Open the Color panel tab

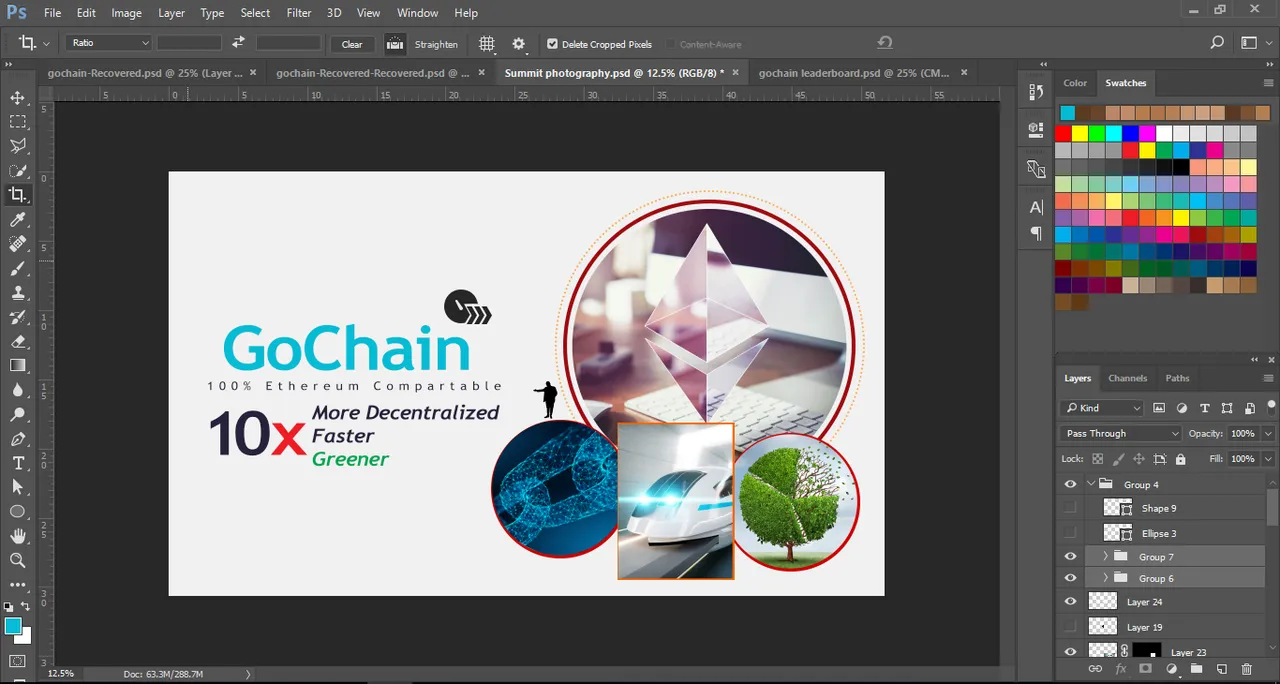1075,83
